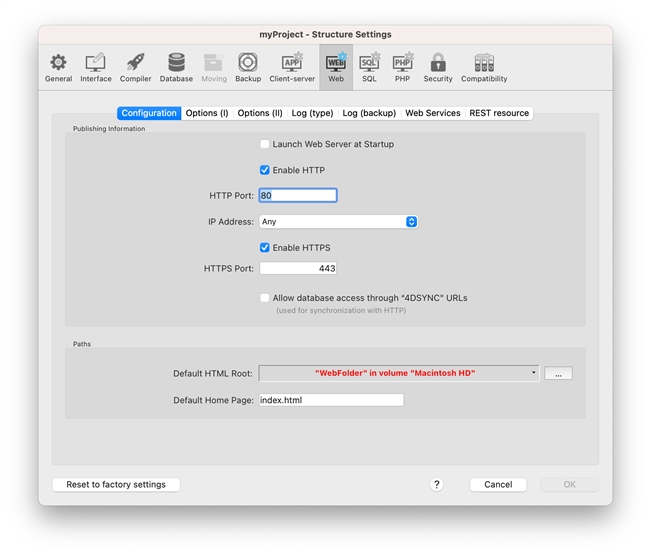Enable Launch Web Server at Startup
The image size is (650, 555).
pos(265,144)
